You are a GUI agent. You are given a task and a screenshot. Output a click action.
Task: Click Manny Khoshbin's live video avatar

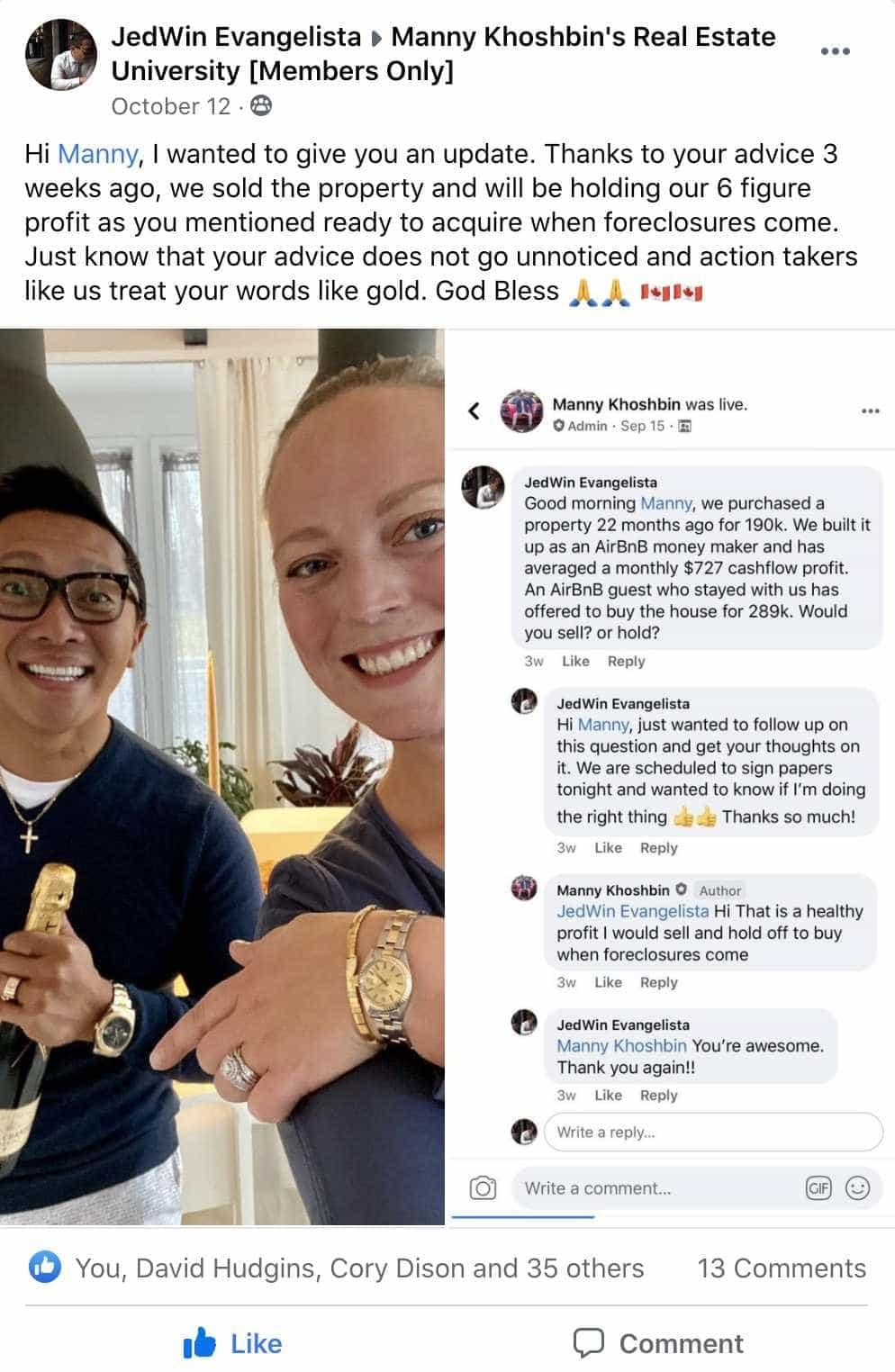pyautogui.click(x=521, y=411)
